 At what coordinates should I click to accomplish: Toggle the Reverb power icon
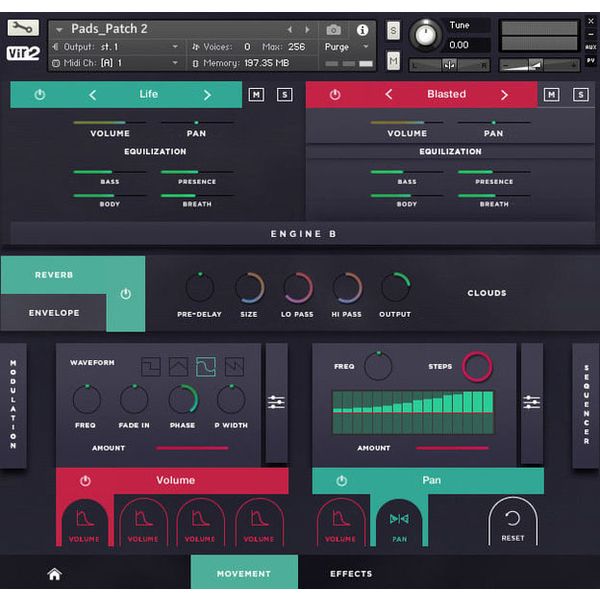[x=126, y=294]
